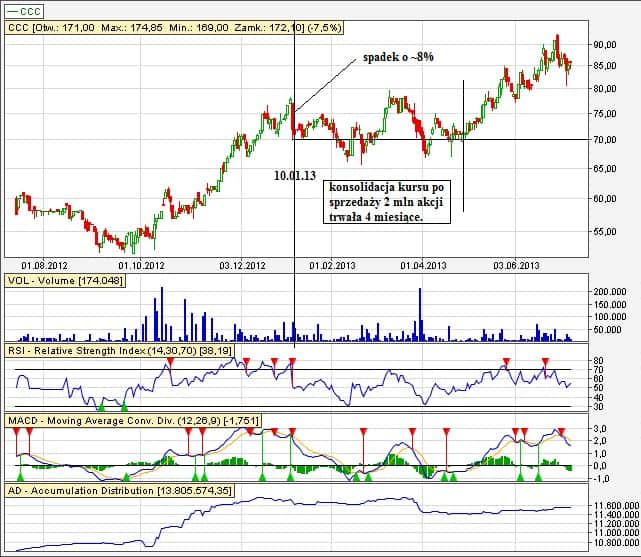Click the leftmost red sell marker in MACD panel
Image resolution: width=641 pixels, height=557 pixels.
click(17, 430)
